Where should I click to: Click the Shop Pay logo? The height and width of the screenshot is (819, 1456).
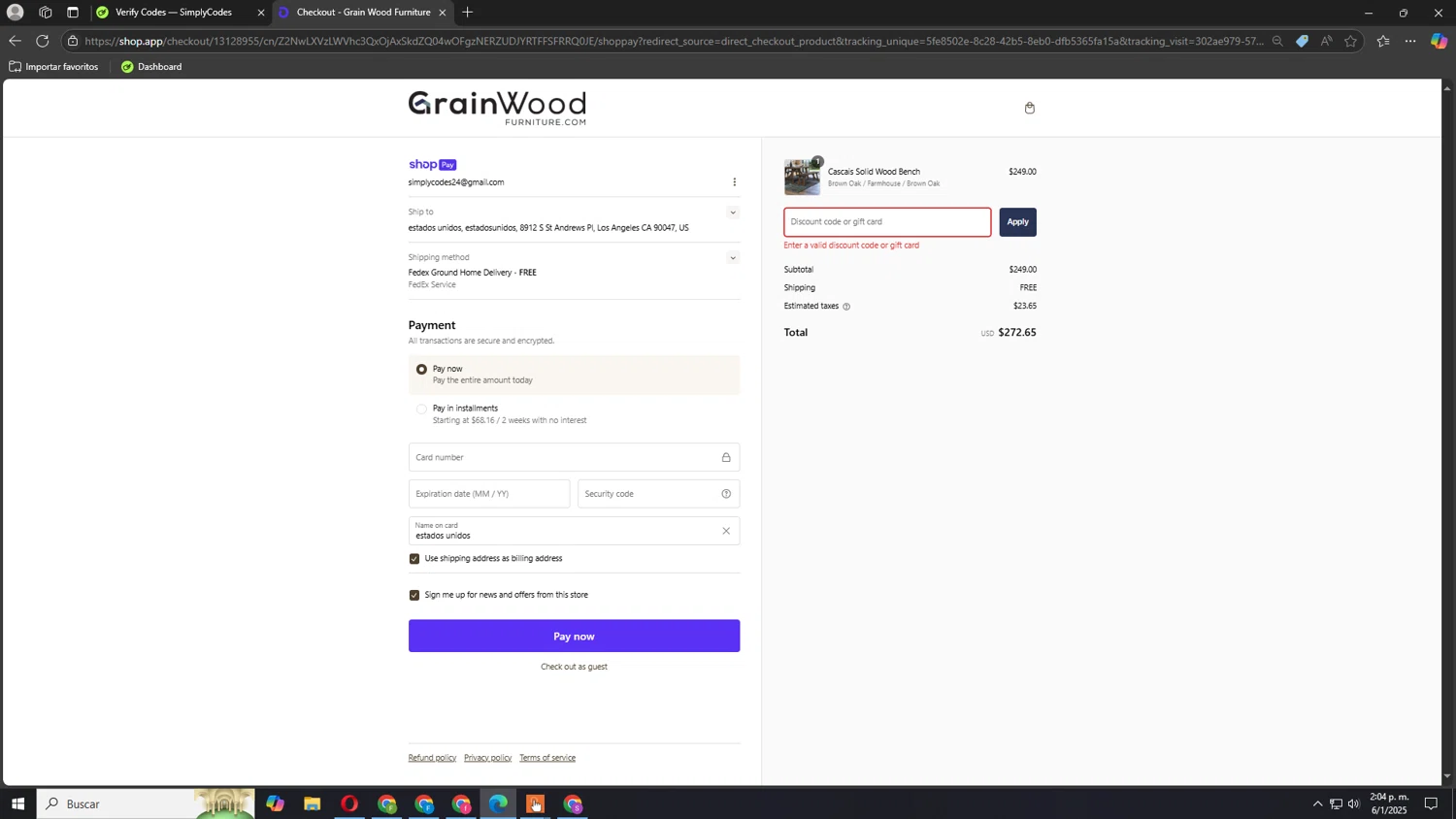432,165
